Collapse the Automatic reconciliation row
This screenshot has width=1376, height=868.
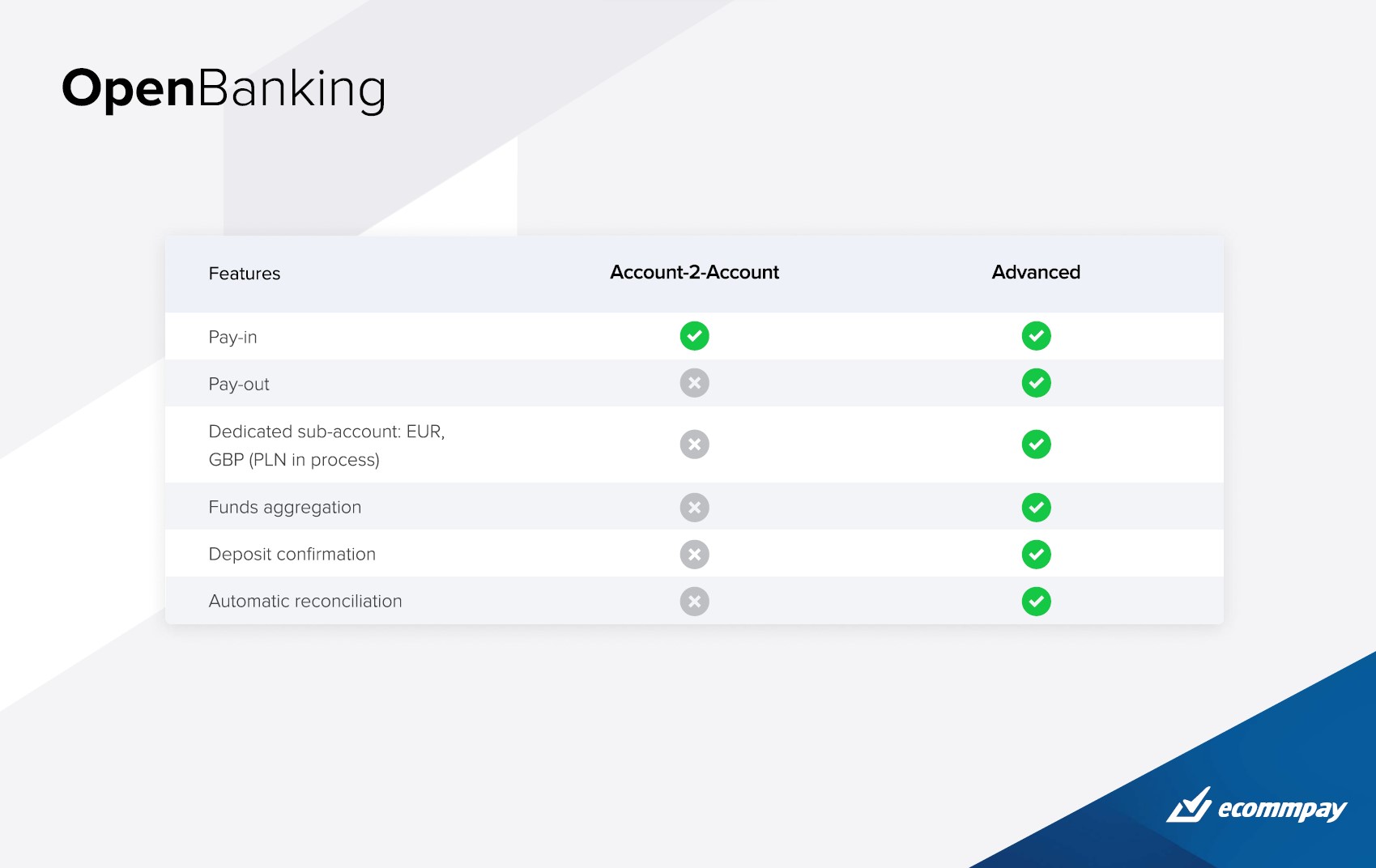tap(305, 601)
